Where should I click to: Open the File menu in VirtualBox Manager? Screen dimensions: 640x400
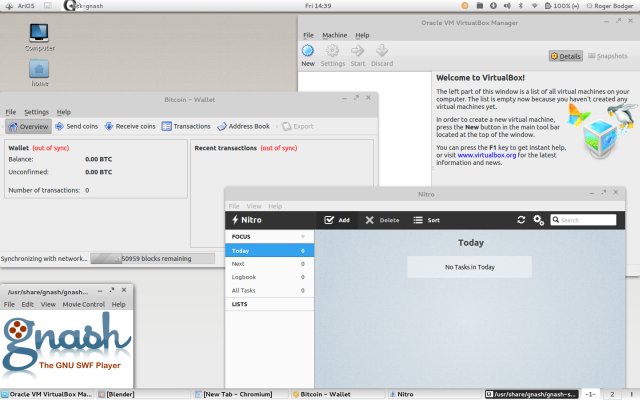click(309, 36)
